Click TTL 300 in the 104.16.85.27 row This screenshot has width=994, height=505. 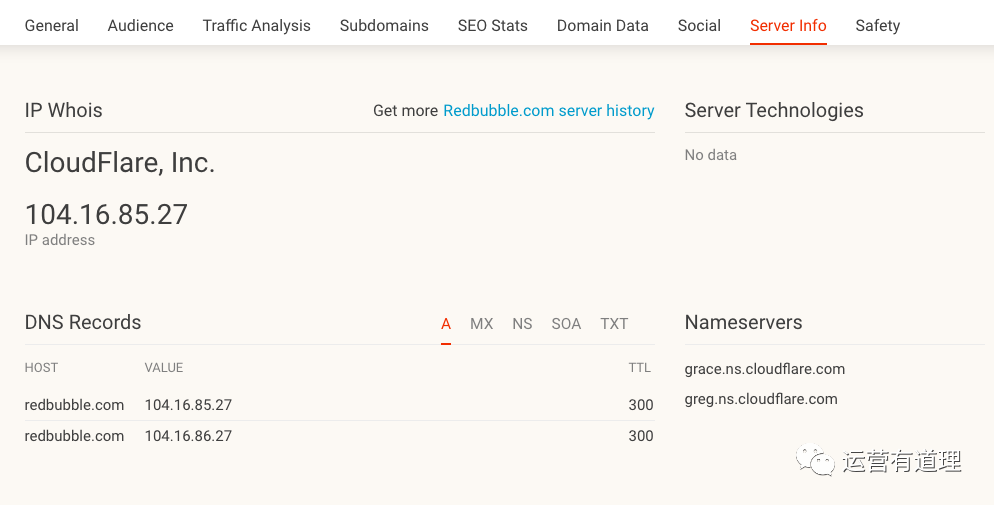tap(641, 405)
